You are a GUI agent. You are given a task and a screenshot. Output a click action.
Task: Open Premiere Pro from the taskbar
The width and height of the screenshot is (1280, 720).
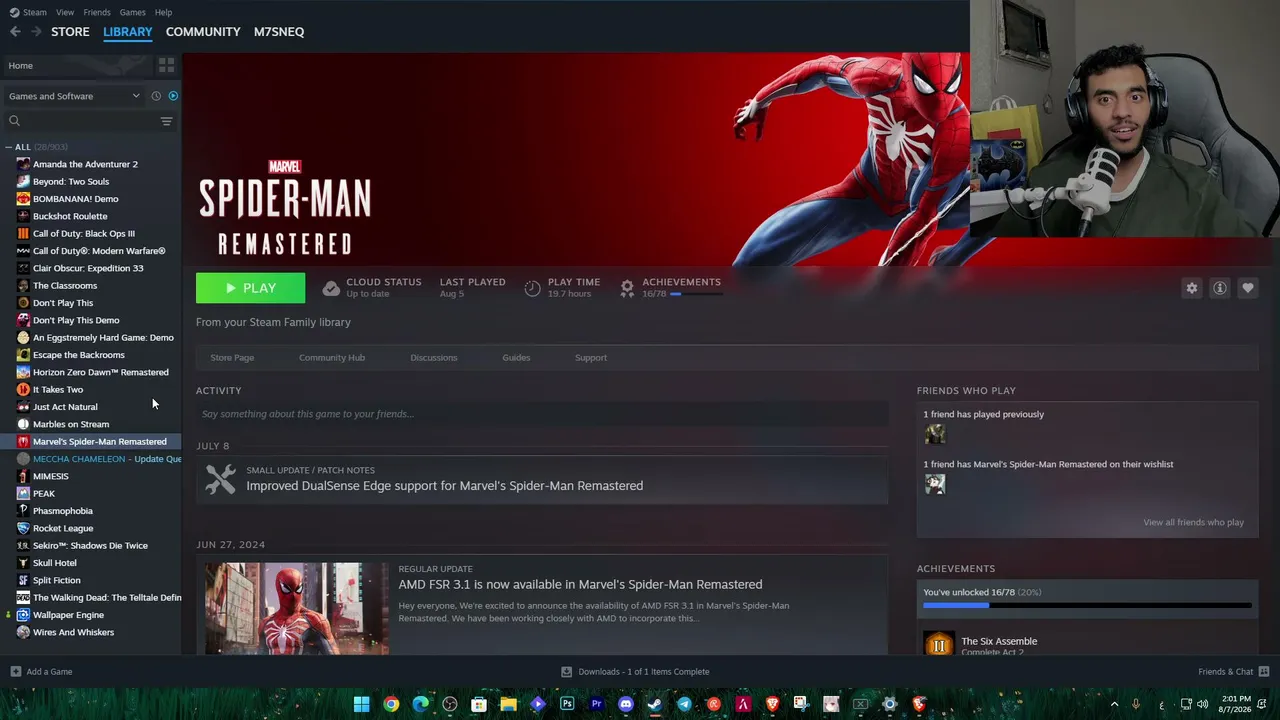coord(597,704)
